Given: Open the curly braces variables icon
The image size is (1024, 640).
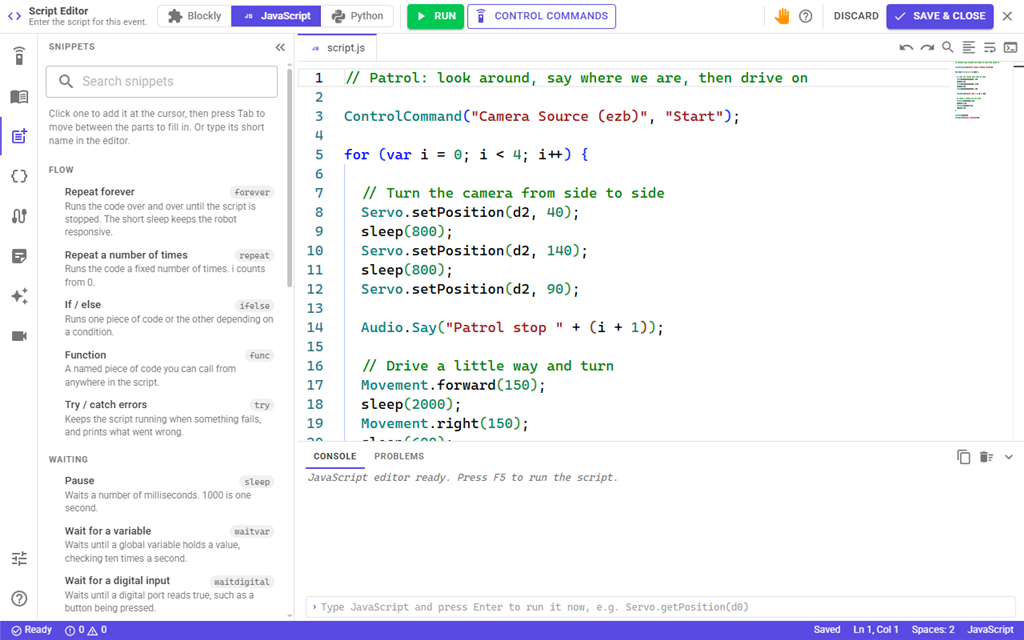Looking at the screenshot, I should [19, 176].
